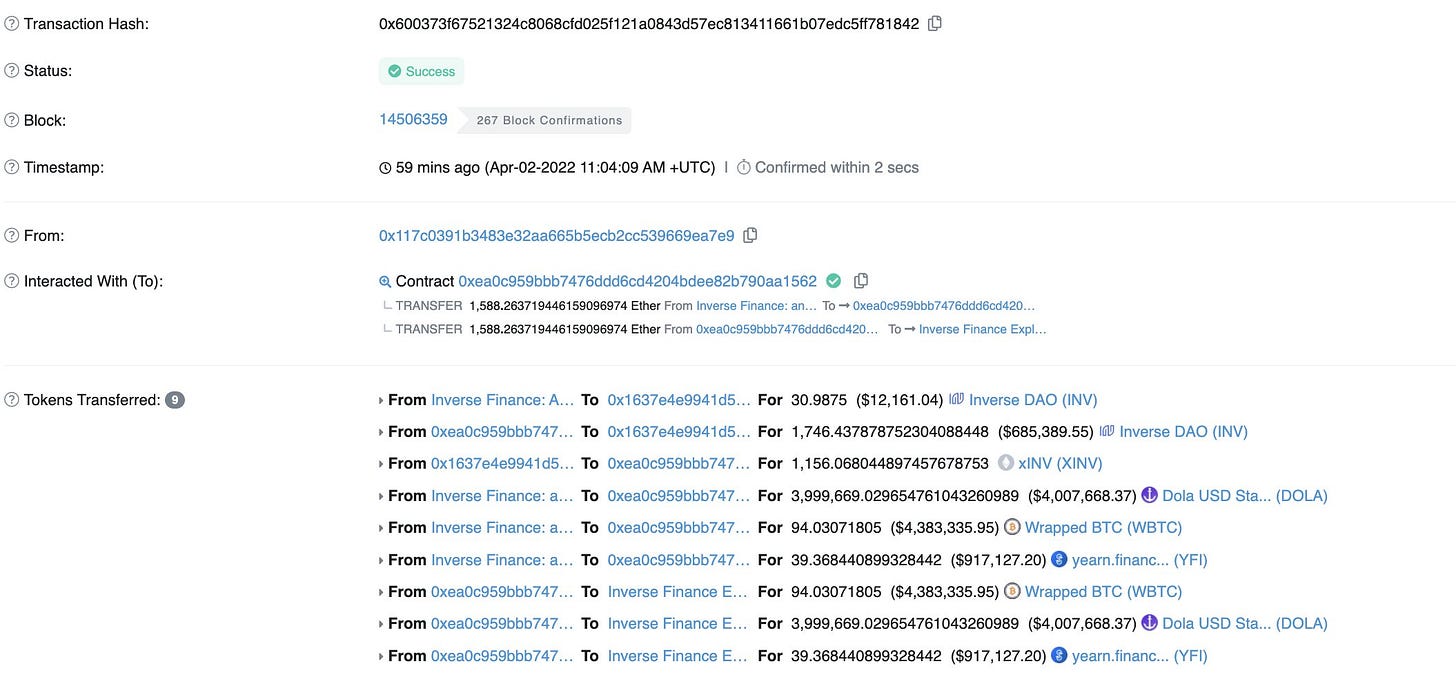
Task: Click WBTC icon in the row to Inverse Finance E...
Action: (1012, 591)
